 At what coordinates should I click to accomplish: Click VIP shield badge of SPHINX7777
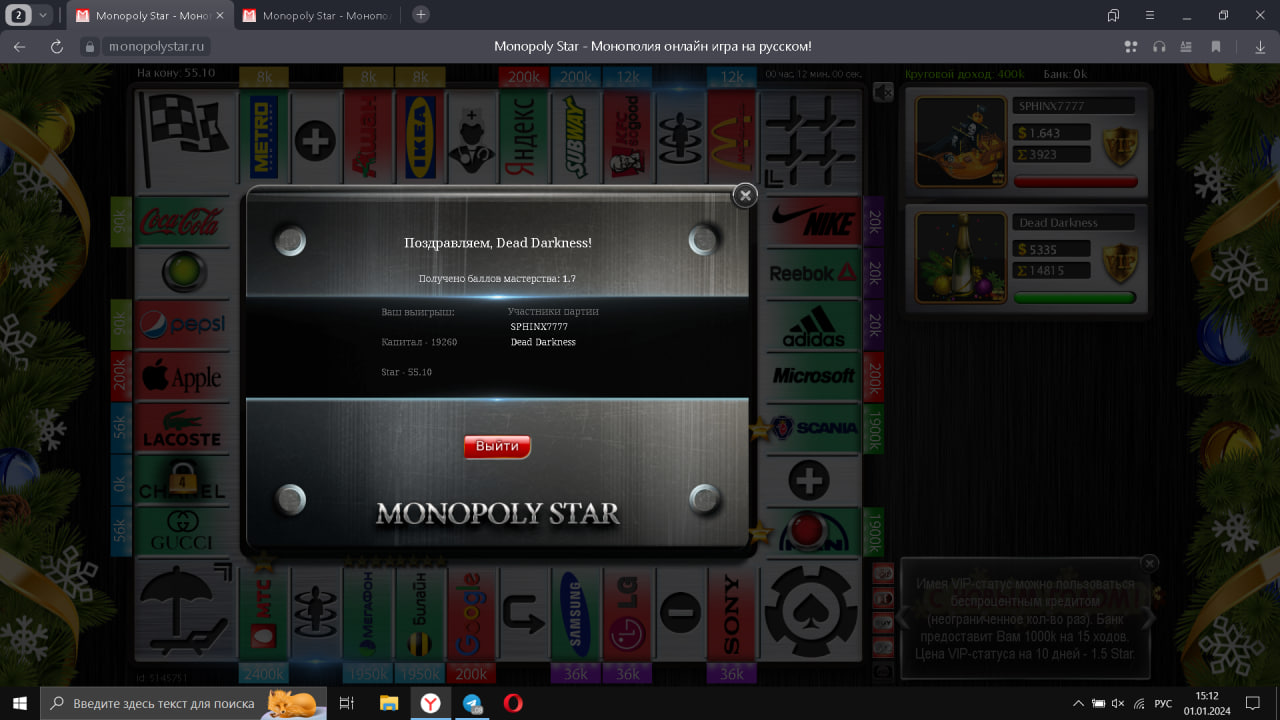[x=1120, y=146]
